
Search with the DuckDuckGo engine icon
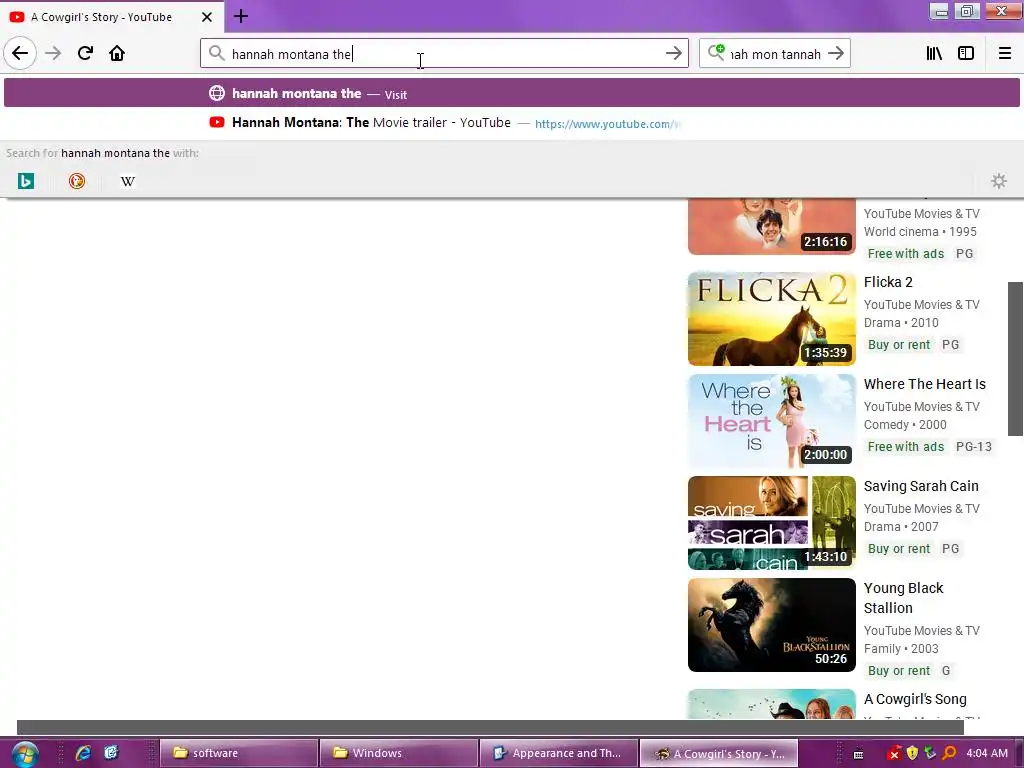[x=77, y=181]
